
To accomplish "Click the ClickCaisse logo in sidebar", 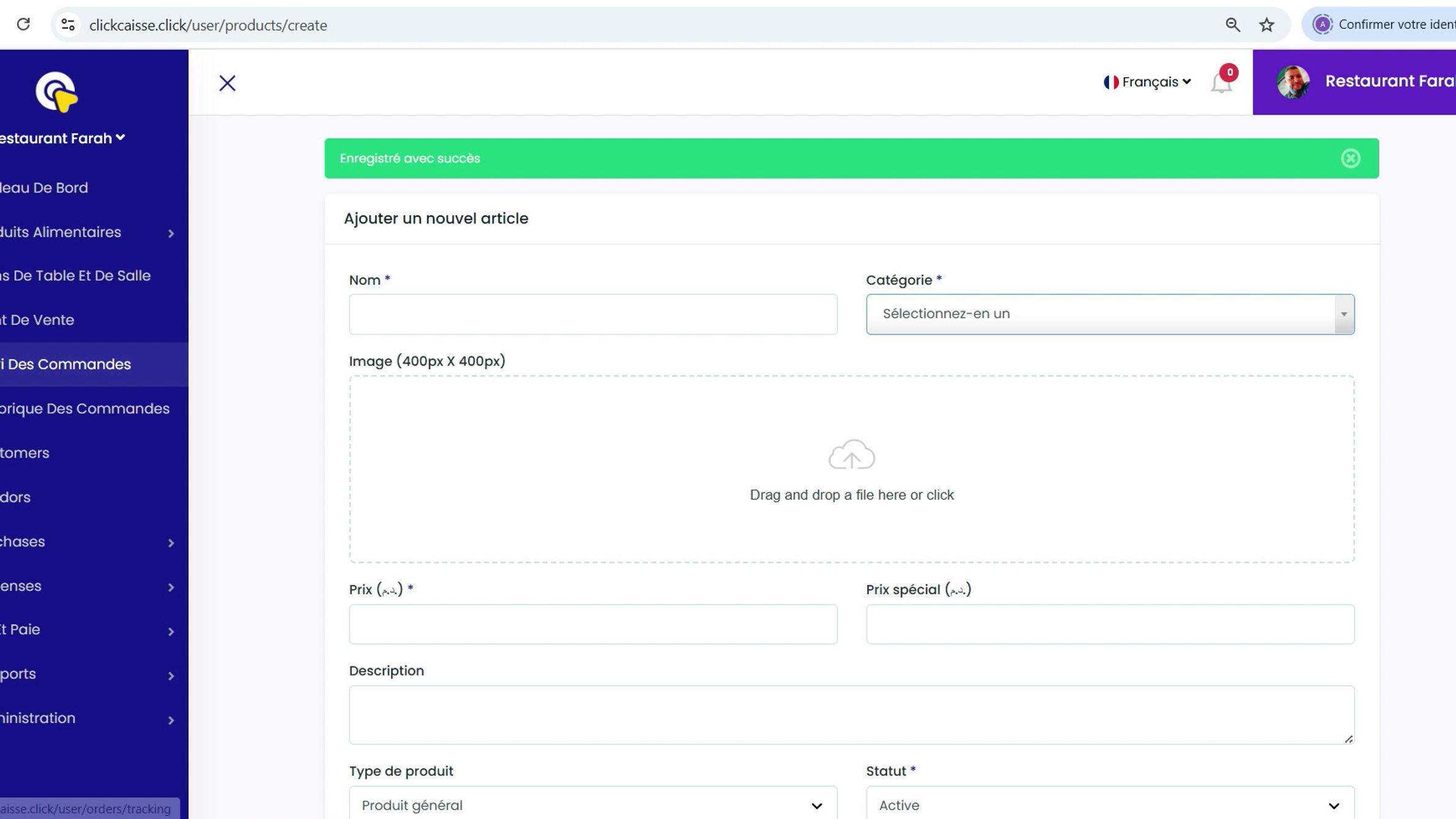I will tap(56, 92).
